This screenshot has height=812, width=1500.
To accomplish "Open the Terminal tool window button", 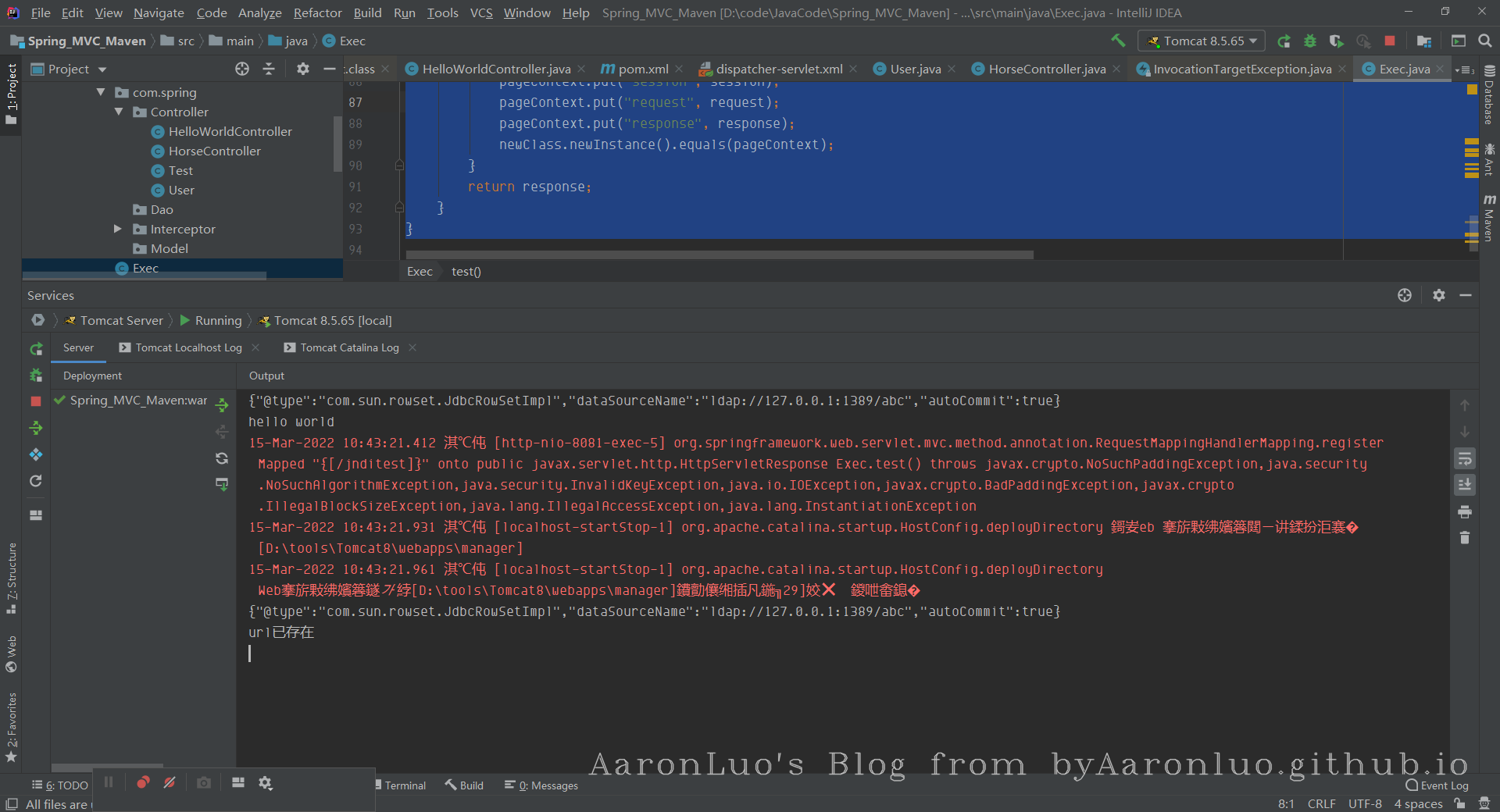I will (x=400, y=785).
